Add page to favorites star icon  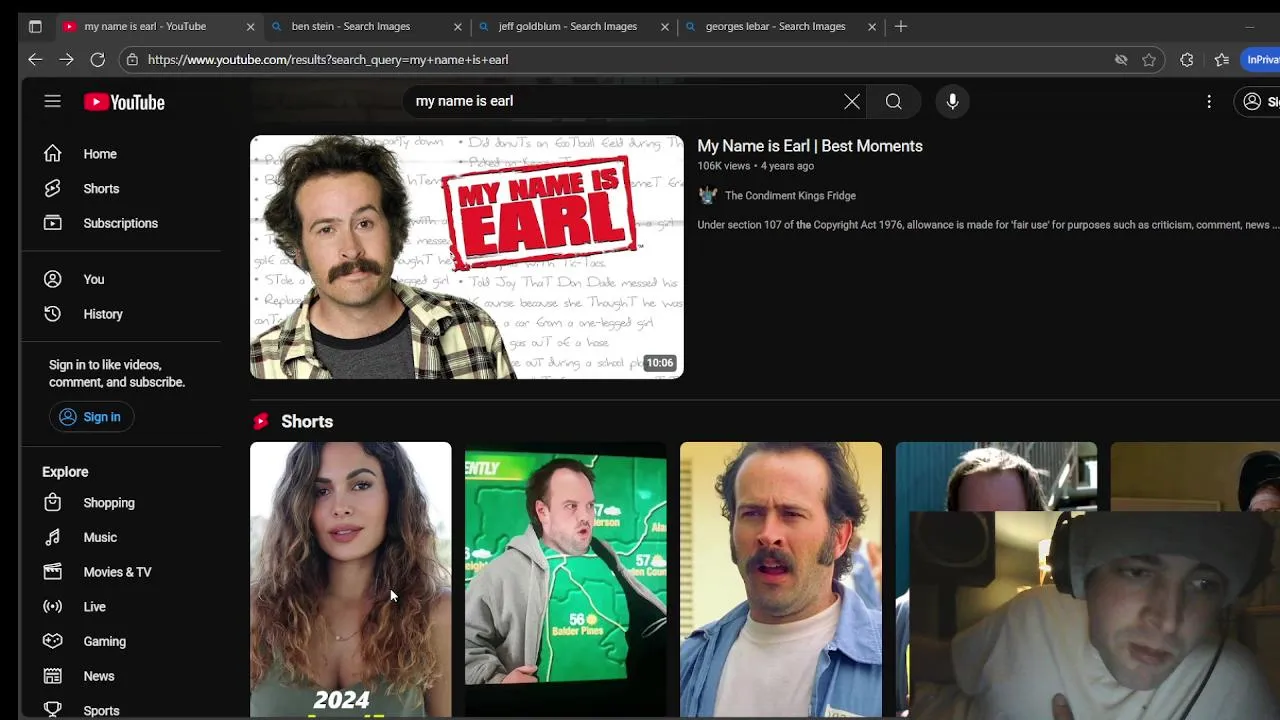point(1149,60)
